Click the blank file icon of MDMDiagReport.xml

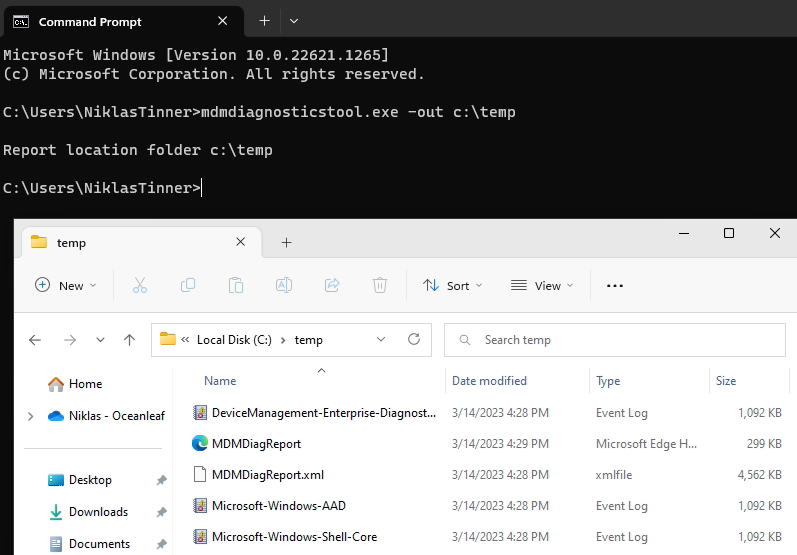point(200,474)
